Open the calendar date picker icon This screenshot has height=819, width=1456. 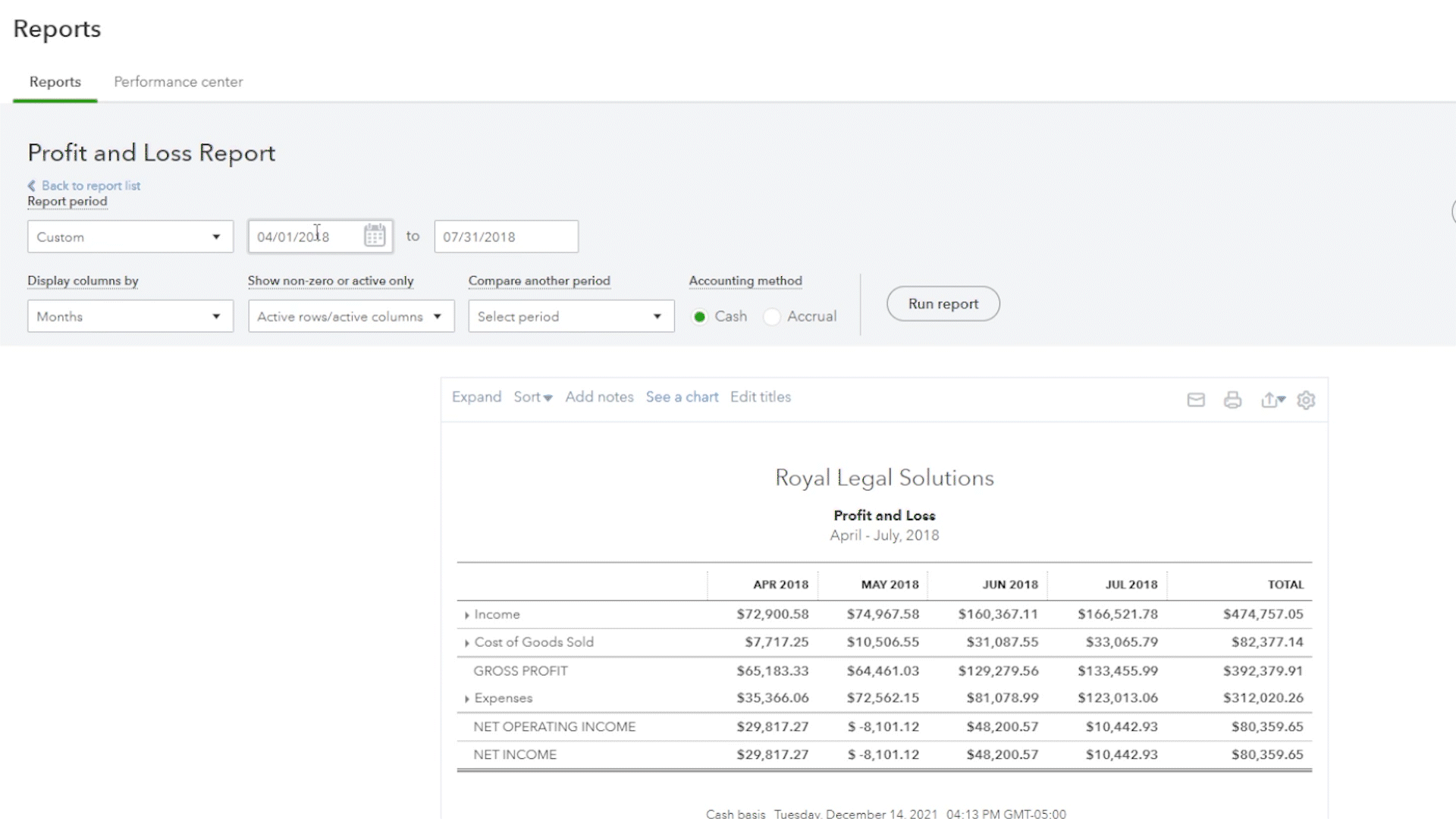pos(375,236)
